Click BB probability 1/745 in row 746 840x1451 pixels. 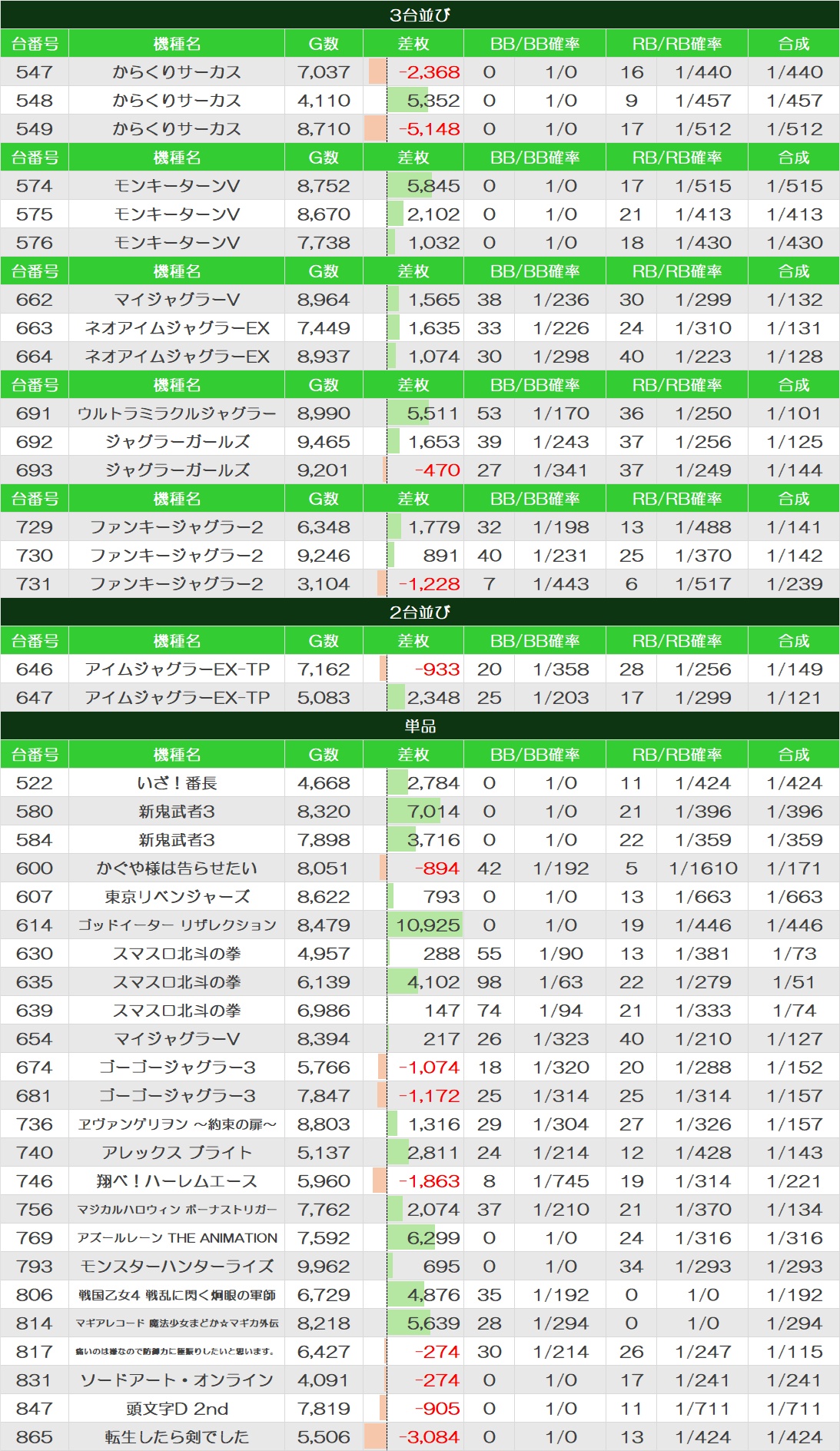561,1181
